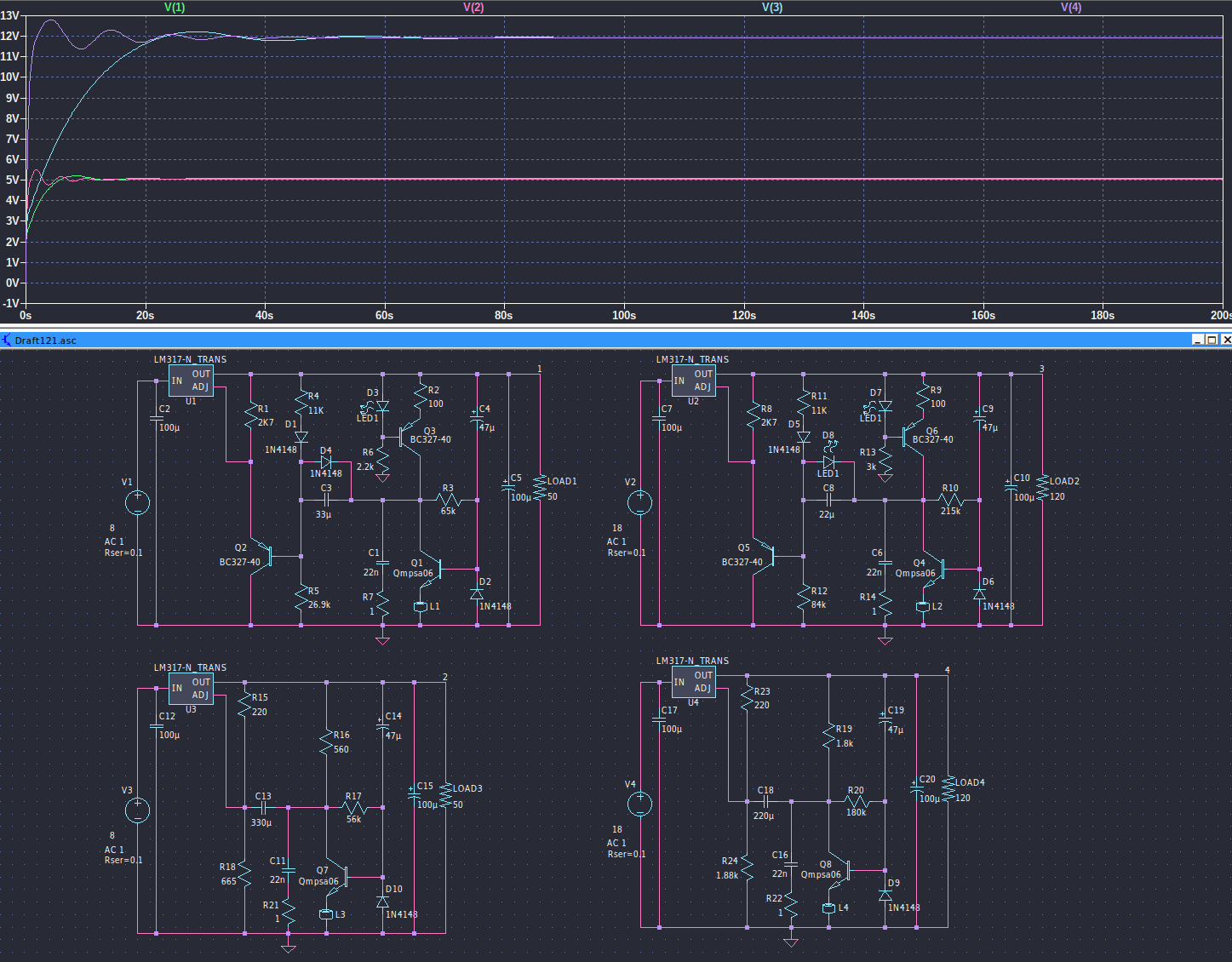1232x962 pixels.
Task: Click the '180k' value of R20
Action: 856,812
